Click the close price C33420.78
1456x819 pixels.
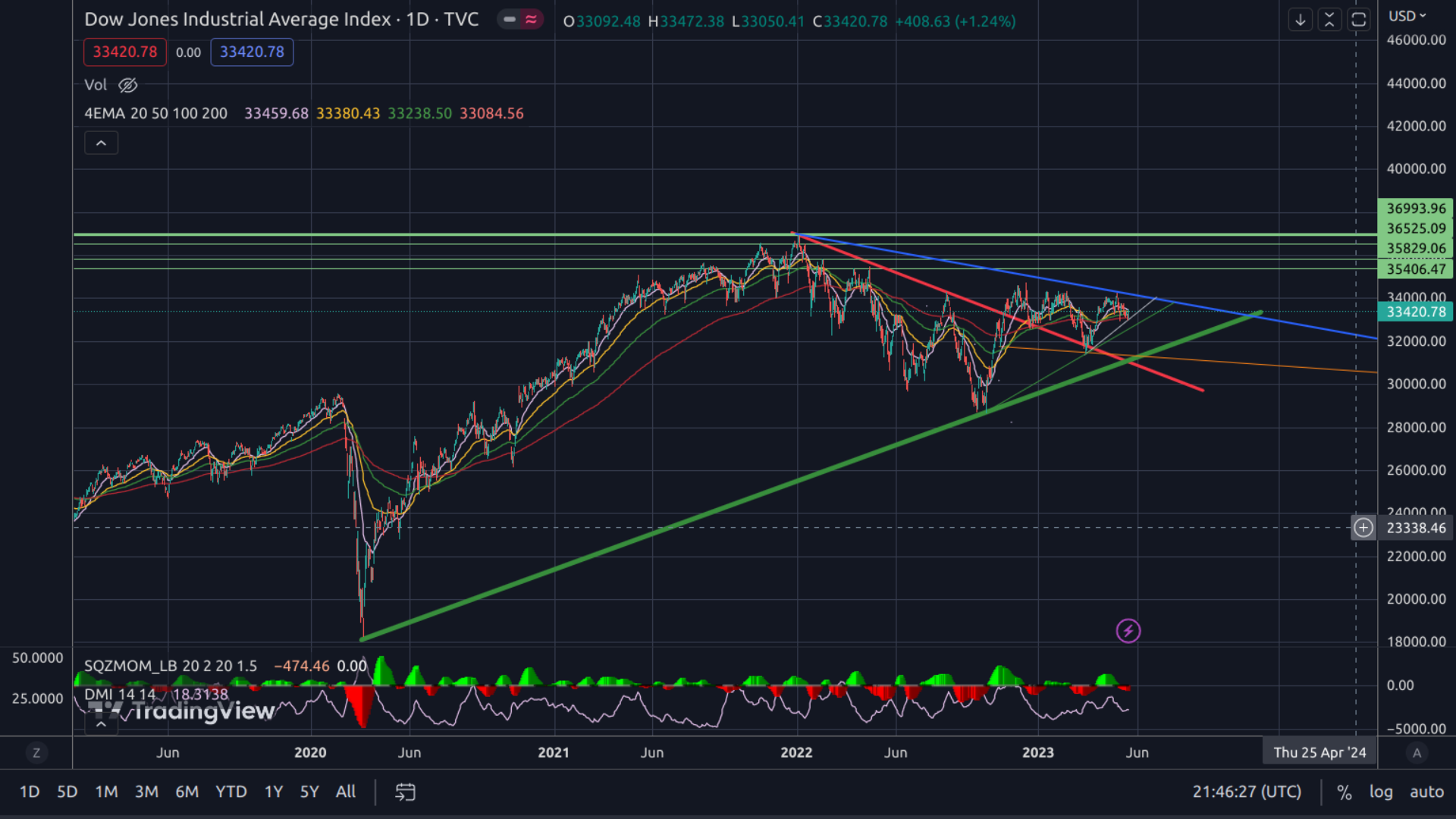(x=850, y=21)
